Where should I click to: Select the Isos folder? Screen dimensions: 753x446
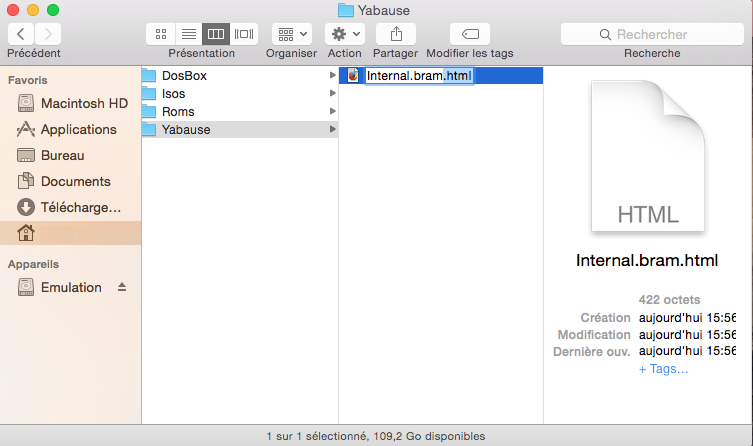[239, 93]
